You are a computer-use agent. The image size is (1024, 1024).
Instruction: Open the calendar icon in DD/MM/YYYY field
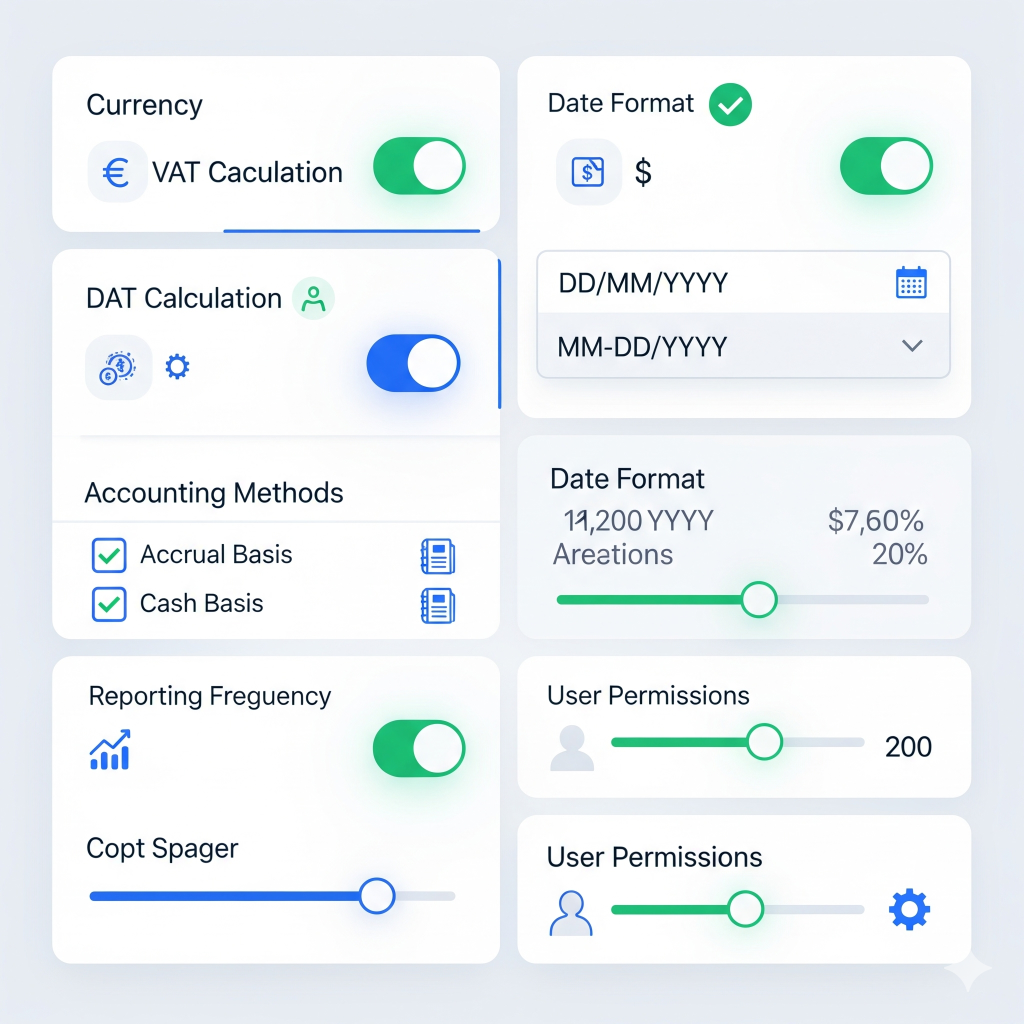[x=910, y=283]
